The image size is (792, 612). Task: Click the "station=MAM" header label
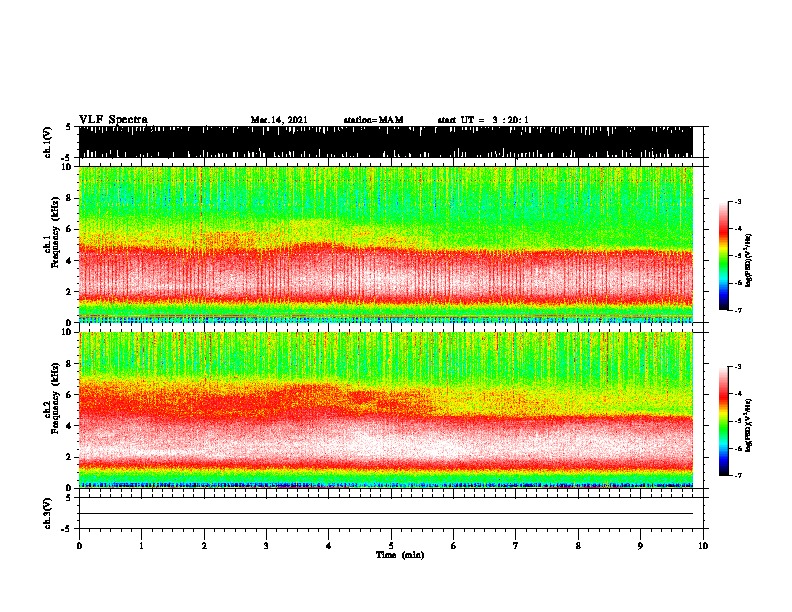373,120
